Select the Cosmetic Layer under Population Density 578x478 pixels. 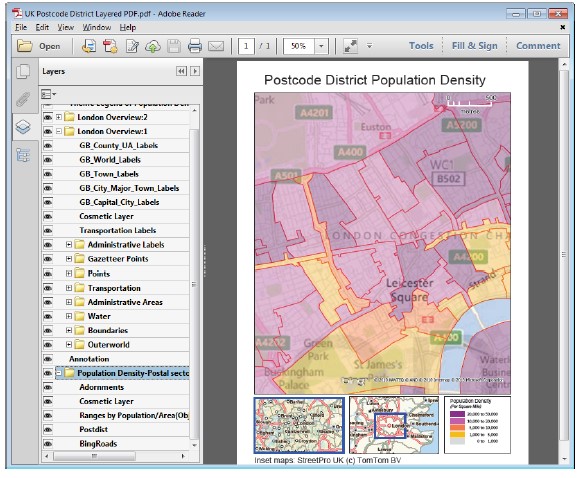(x=106, y=401)
